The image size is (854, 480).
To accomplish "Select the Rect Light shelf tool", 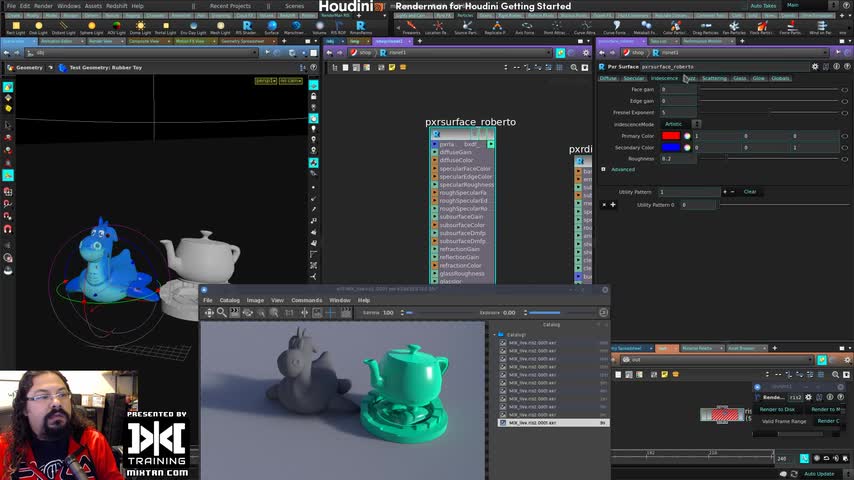I will [16, 28].
